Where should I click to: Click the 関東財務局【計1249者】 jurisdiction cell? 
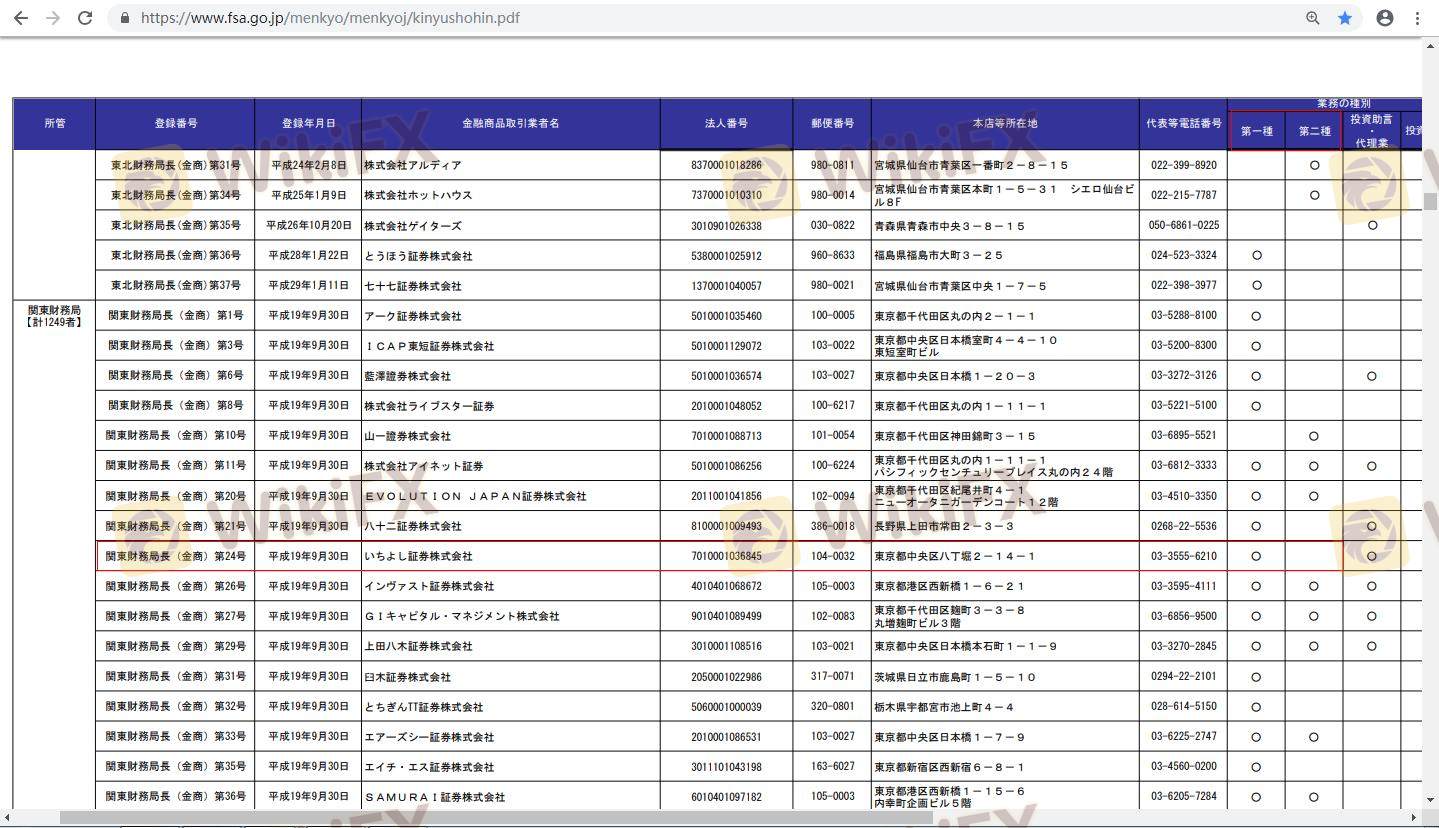[x=54, y=316]
